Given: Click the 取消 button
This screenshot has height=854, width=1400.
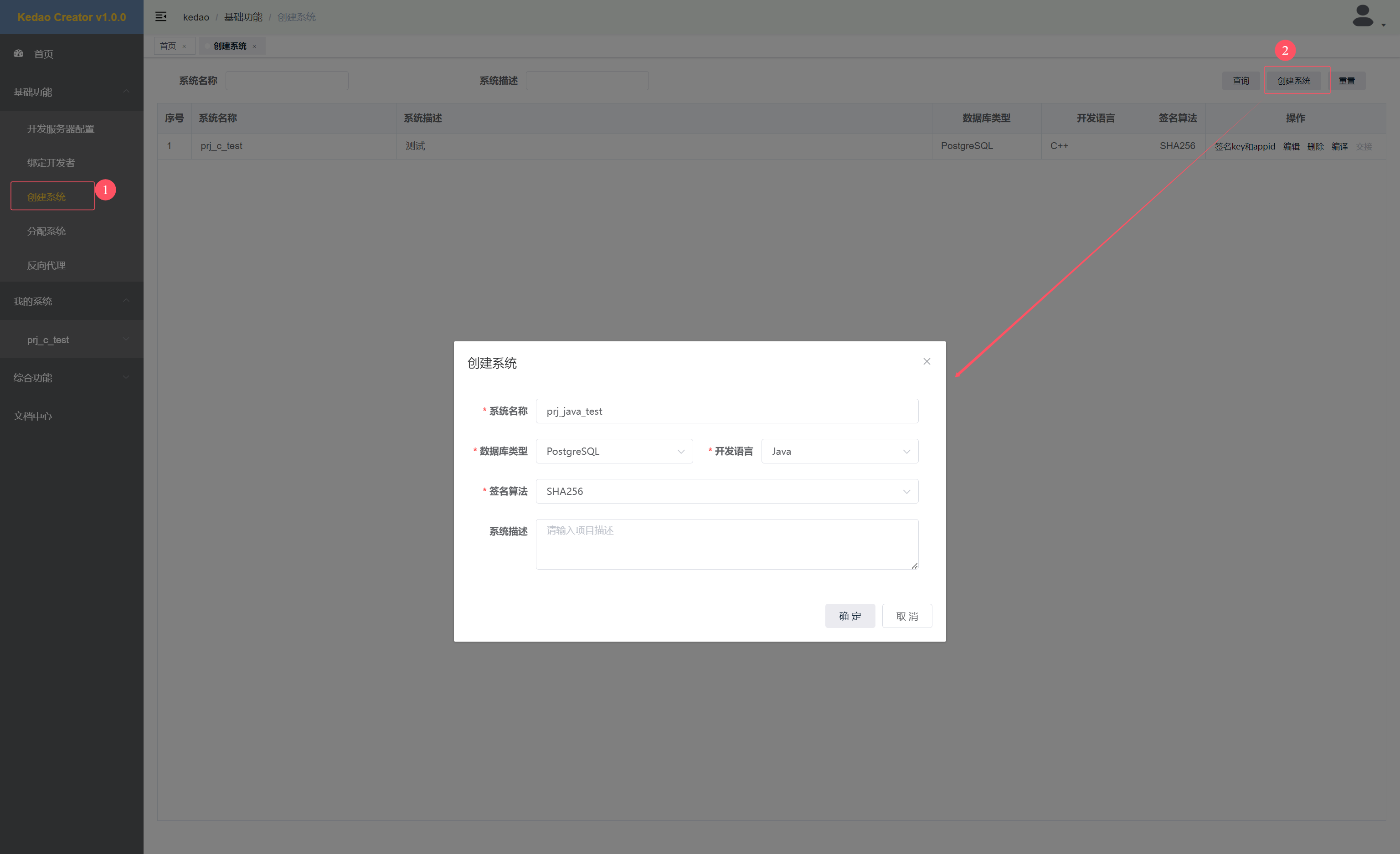Looking at the screenshot, I should tap(906, 616).
